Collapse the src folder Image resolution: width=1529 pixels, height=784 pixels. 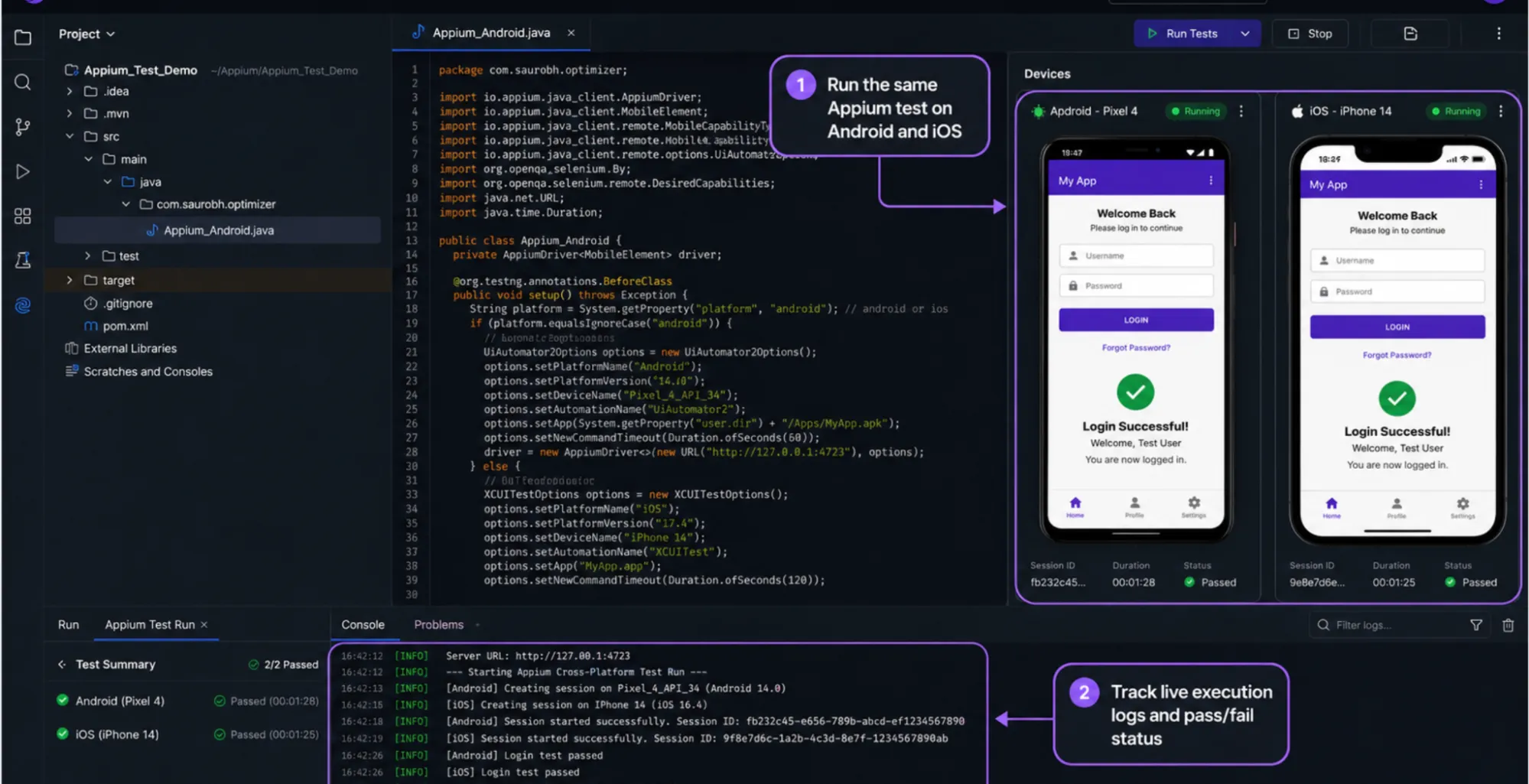click(x=70, y=136)
